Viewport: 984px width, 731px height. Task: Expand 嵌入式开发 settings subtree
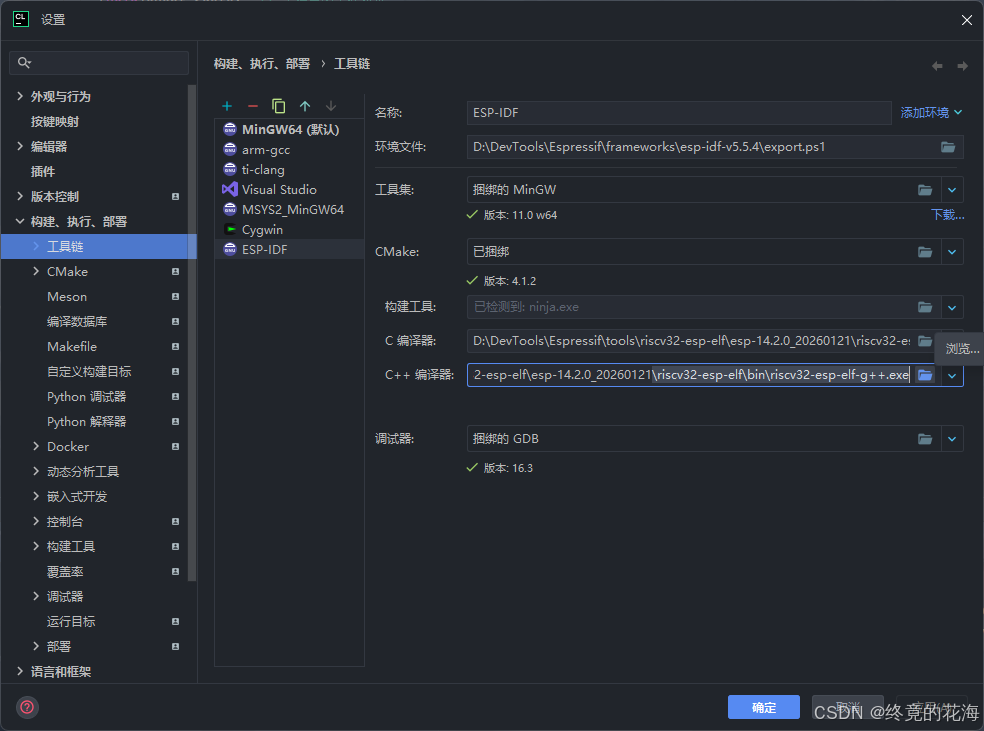tap(36, 496)
